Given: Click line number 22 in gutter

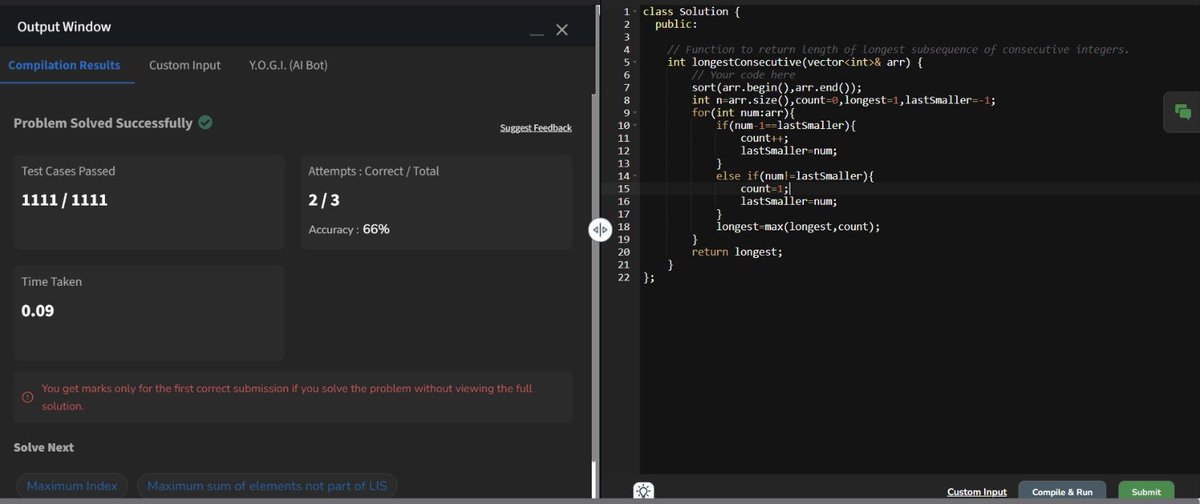Looking at the screenshot, I should coord(625,278).
